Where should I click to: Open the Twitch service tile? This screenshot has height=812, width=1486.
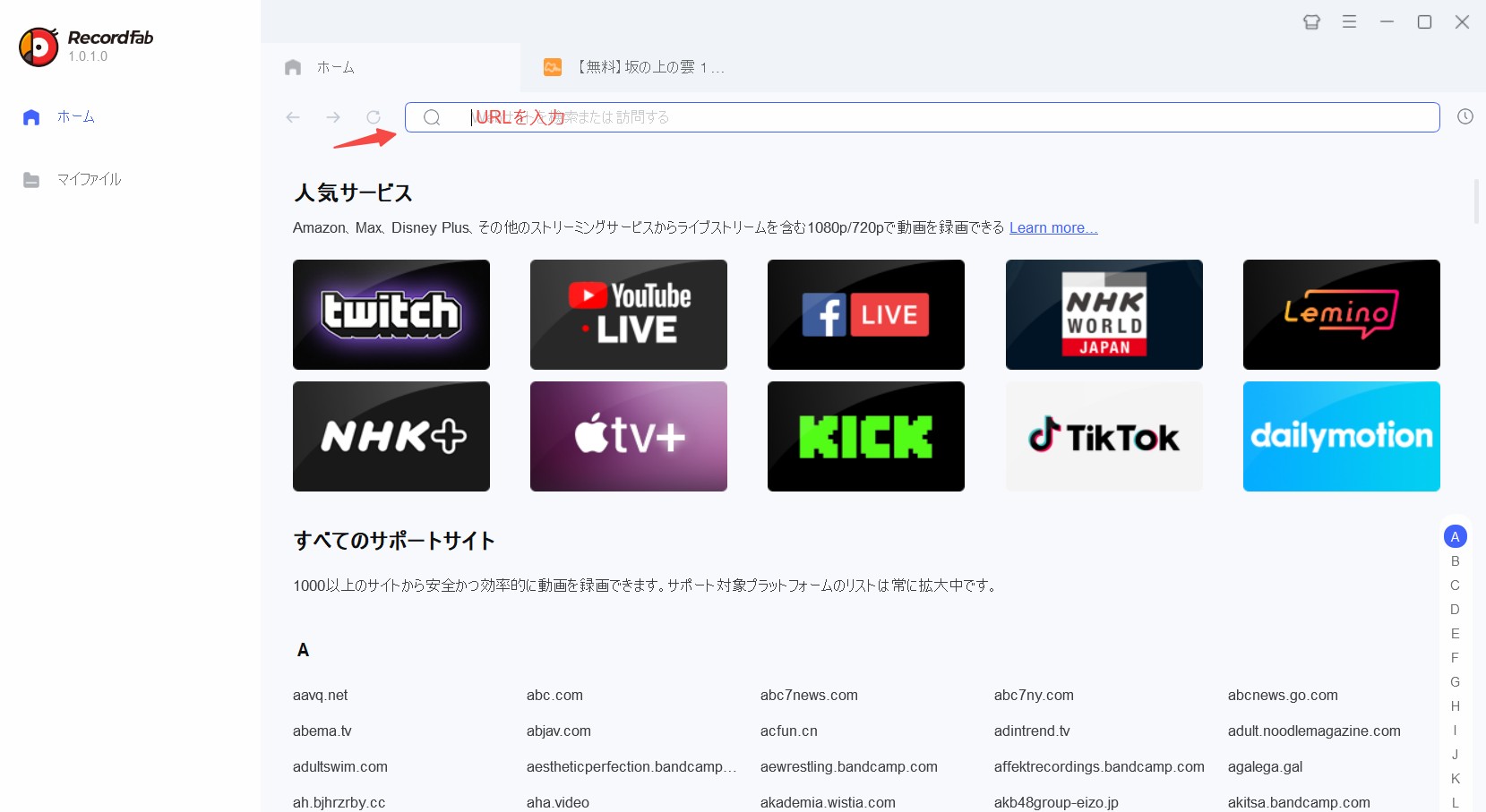coord(391,314)
